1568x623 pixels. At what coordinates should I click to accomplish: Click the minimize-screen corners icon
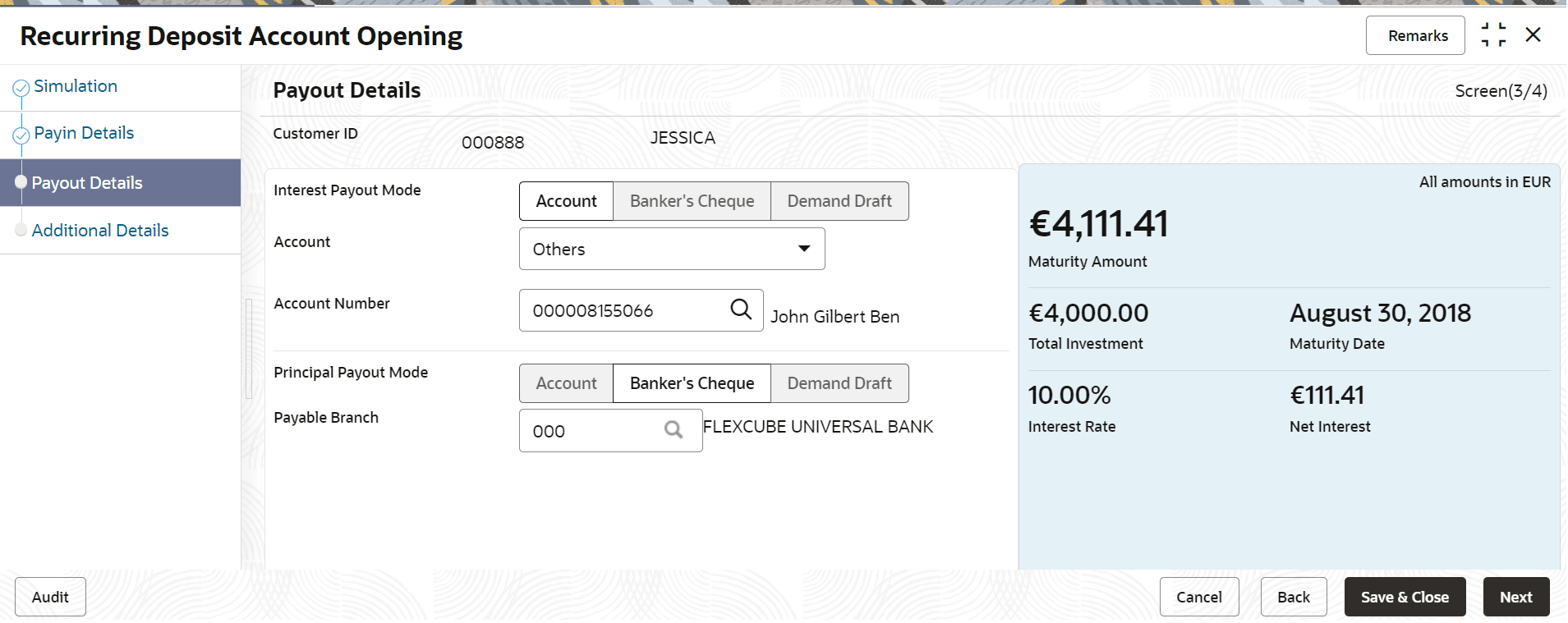(x=1493, y=35)
